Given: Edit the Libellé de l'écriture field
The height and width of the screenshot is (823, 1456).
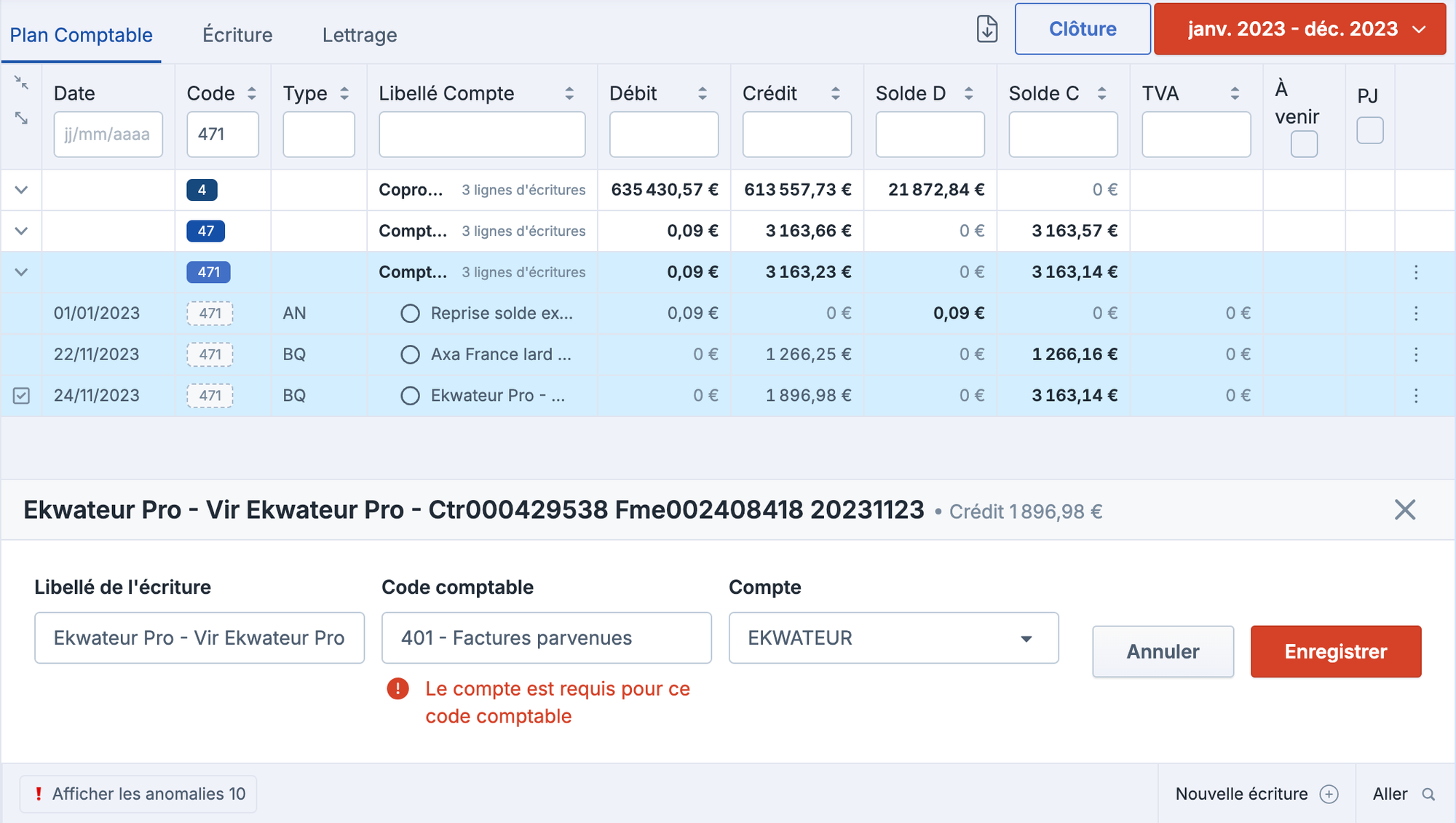Looking at the screenshot, I should point(199,638).
